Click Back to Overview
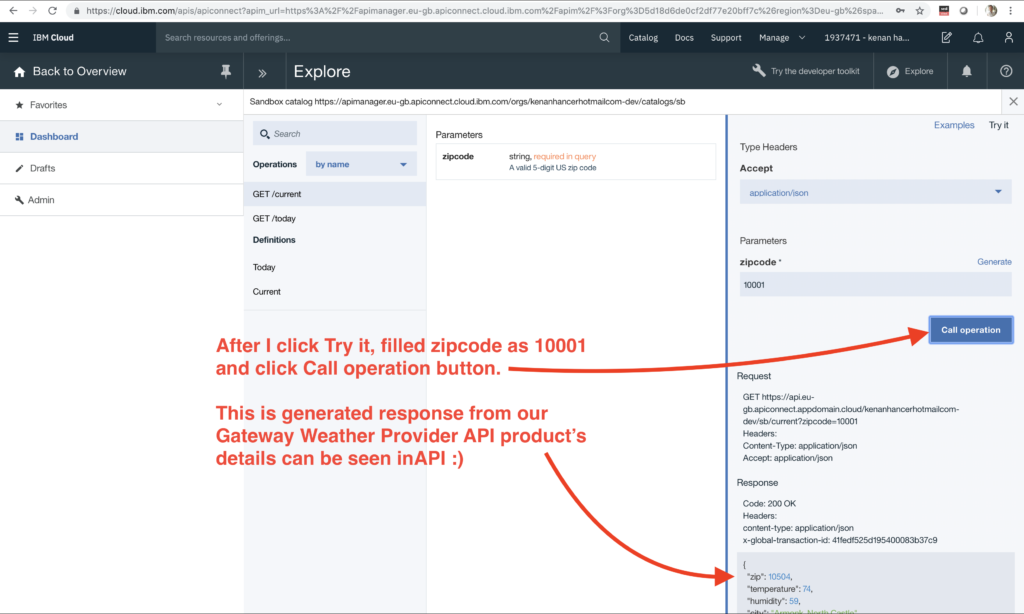This screenshot has width=1024, height=614. coord(80,71)
